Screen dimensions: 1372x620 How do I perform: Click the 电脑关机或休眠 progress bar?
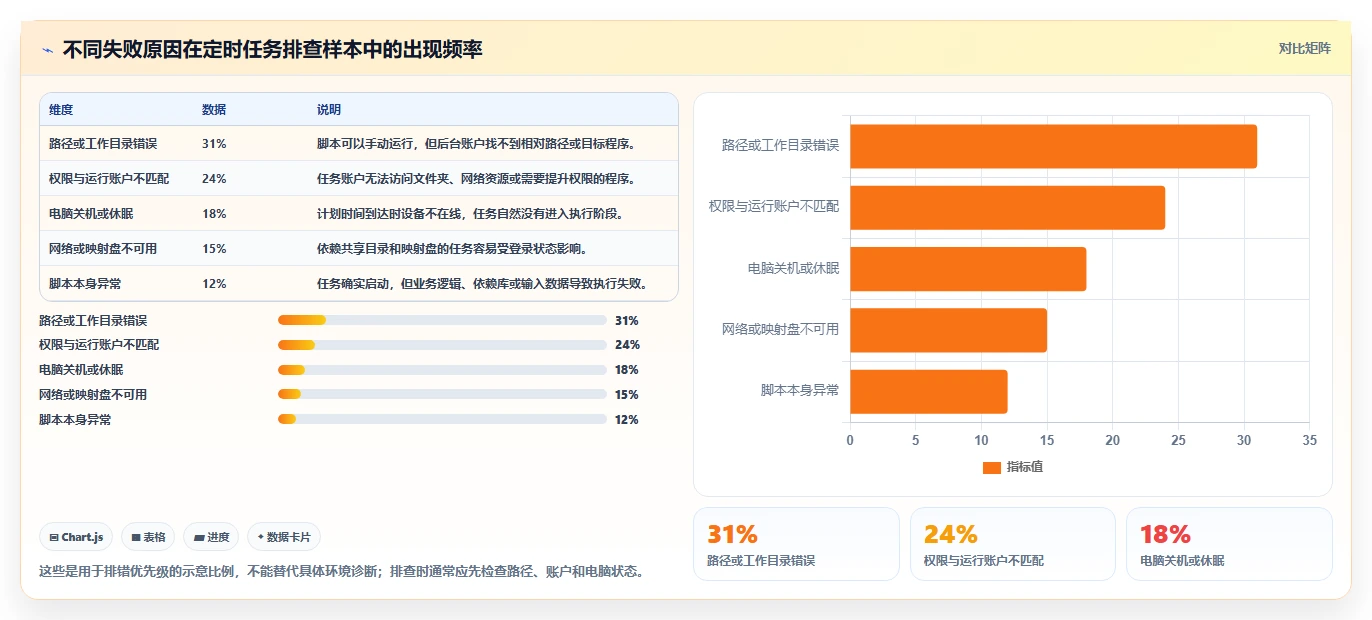[x=442, y=370]
